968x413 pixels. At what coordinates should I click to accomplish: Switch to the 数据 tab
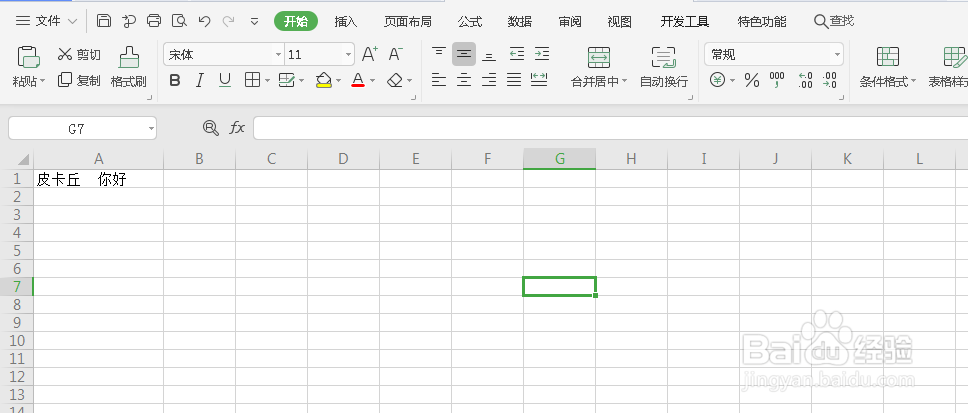(520, 22)
